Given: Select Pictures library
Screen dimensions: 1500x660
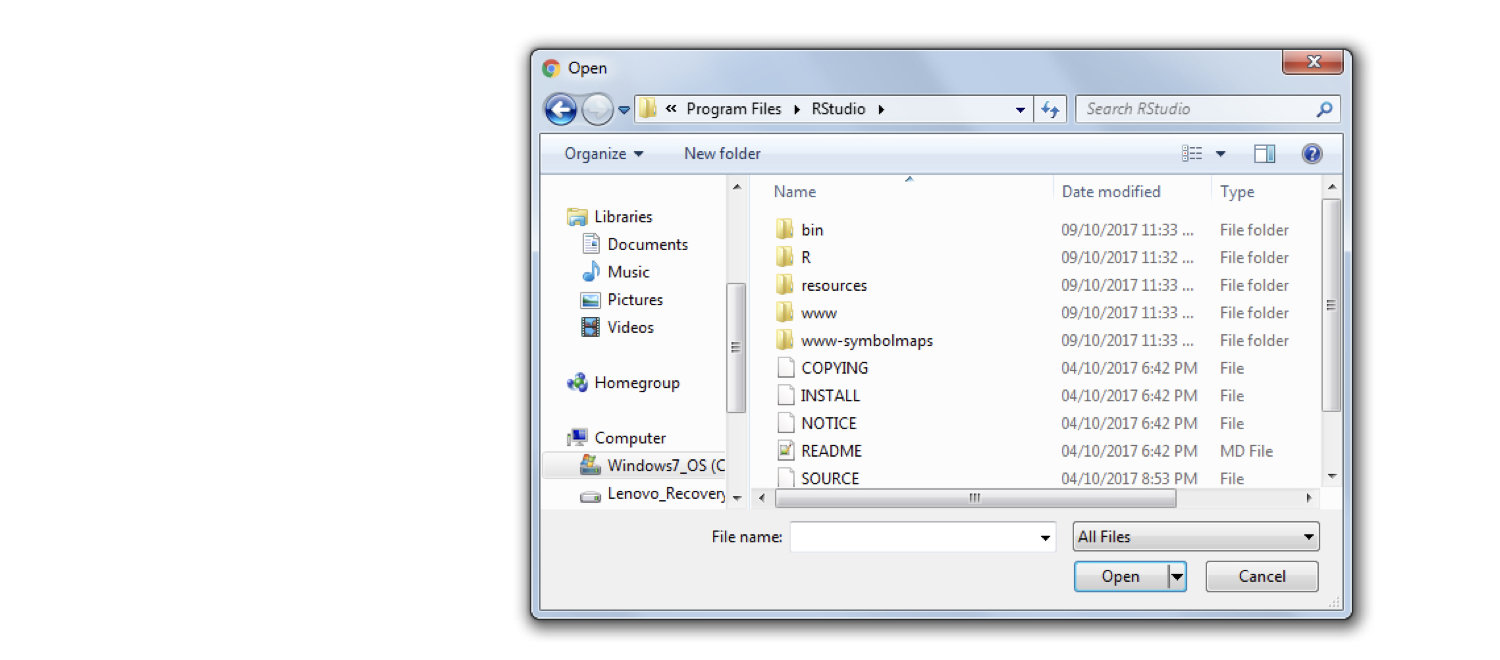Looking at the screenshot, I should [x=622, y=299].
